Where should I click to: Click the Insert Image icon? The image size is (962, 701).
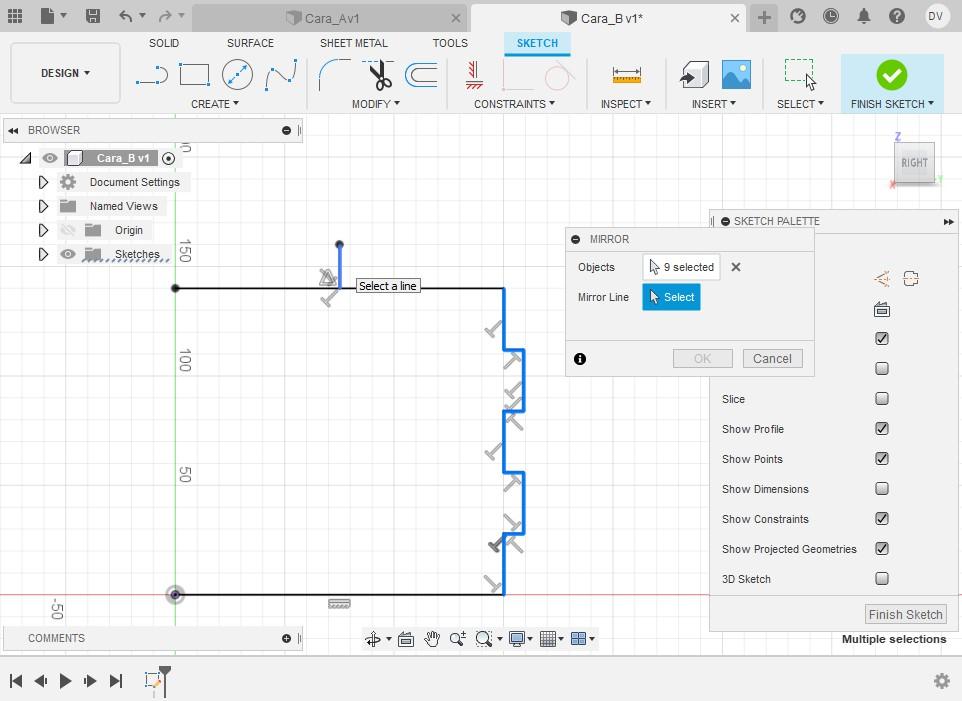point(736,75)
